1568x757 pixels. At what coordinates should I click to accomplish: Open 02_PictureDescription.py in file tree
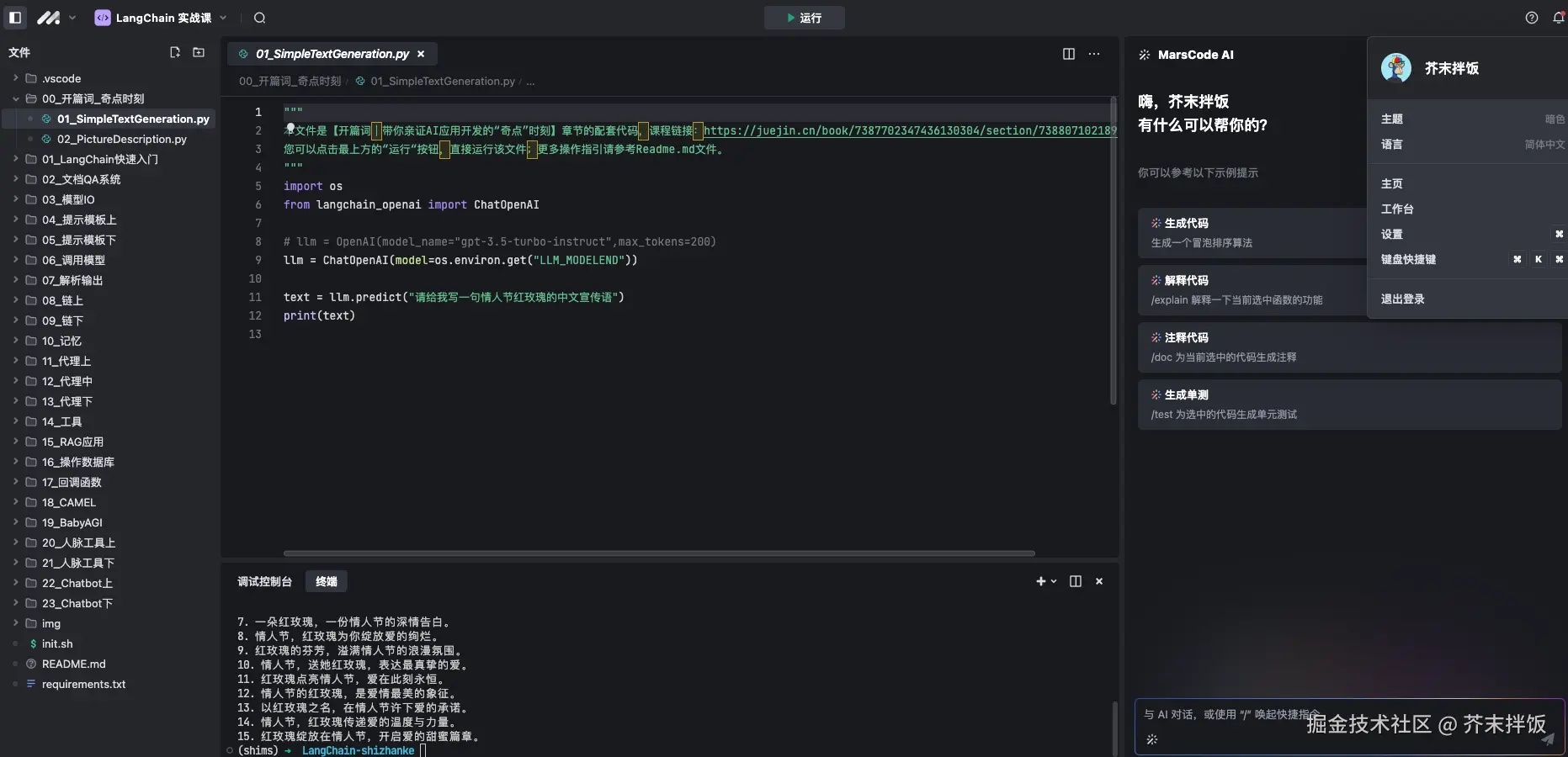click(121, 139)
